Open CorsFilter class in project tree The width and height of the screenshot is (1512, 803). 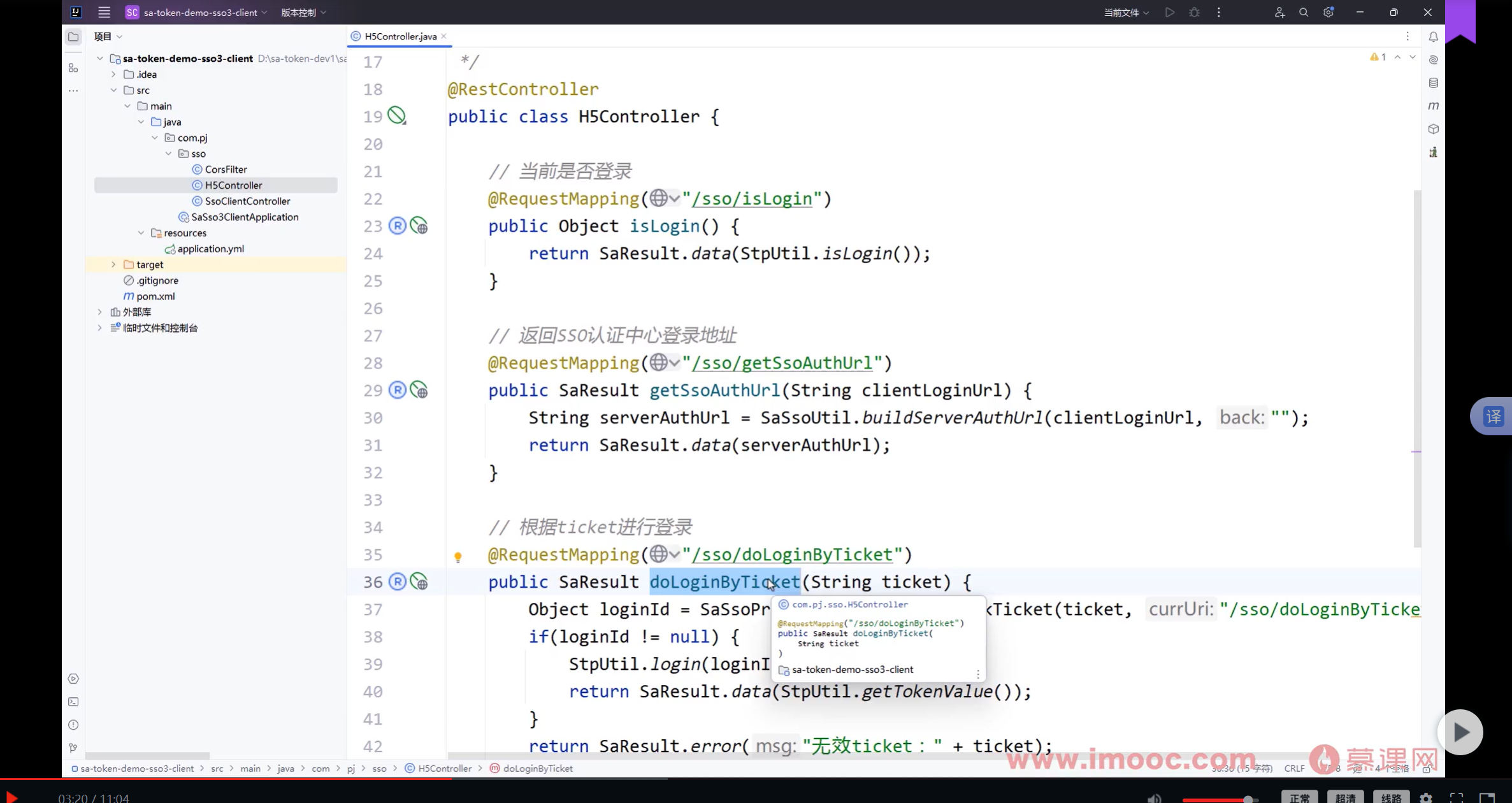click(219, 170)
